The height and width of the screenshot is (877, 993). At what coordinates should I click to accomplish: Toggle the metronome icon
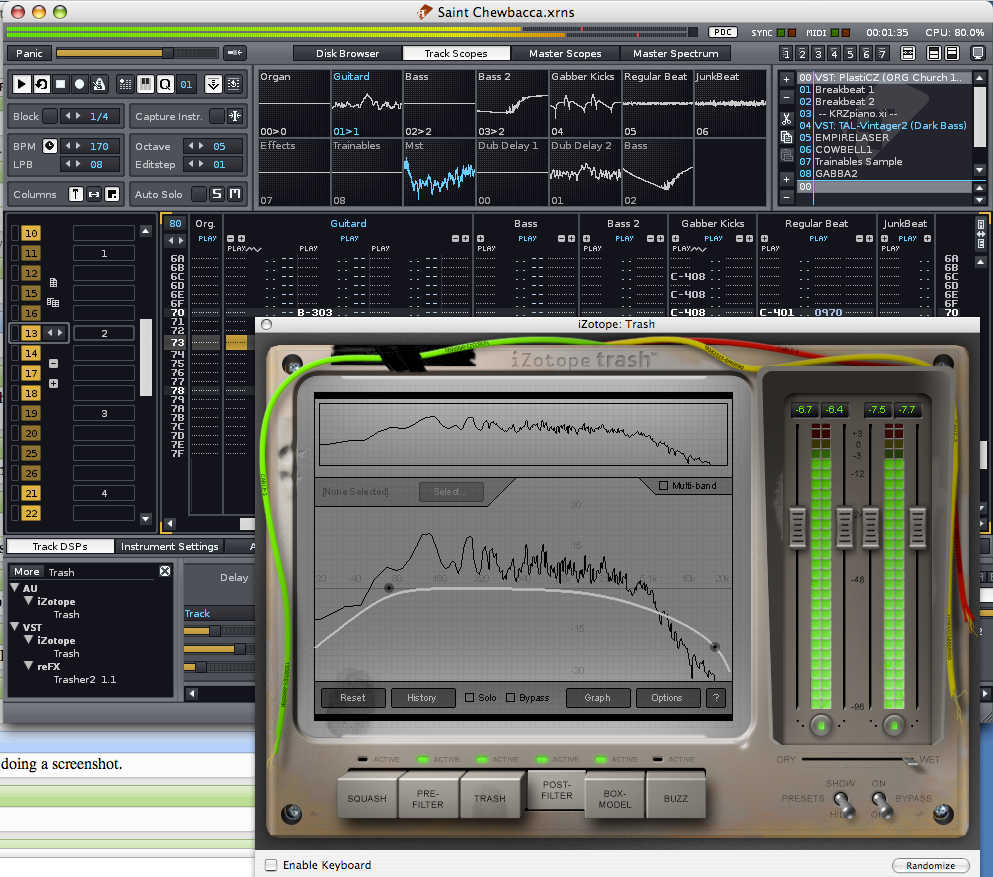pos(99,84)
